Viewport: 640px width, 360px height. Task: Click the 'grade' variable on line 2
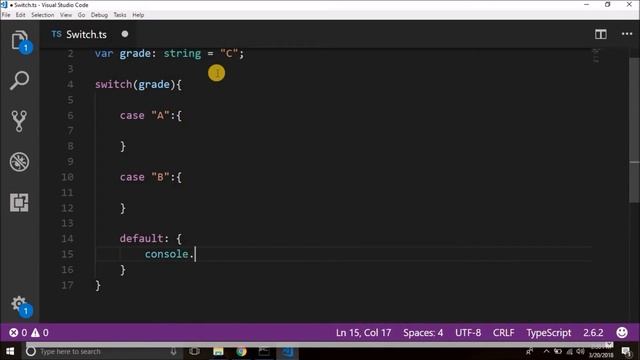coord(135,53)
